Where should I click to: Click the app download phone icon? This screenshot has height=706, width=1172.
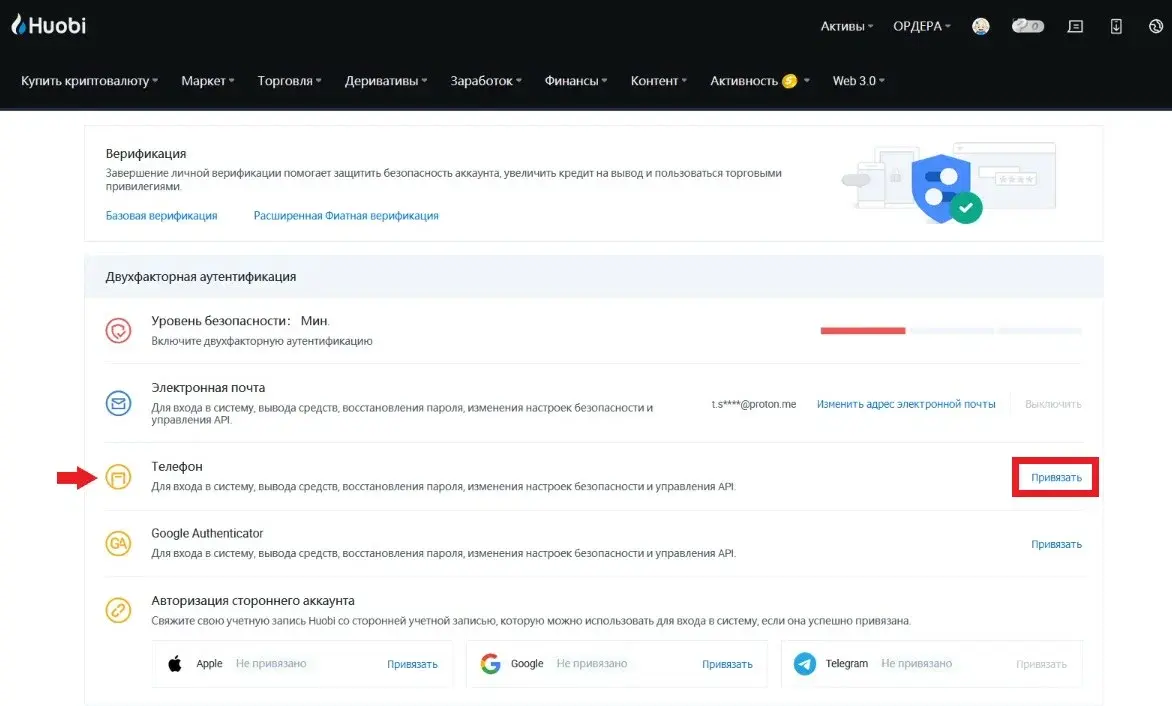point(1116,27)
